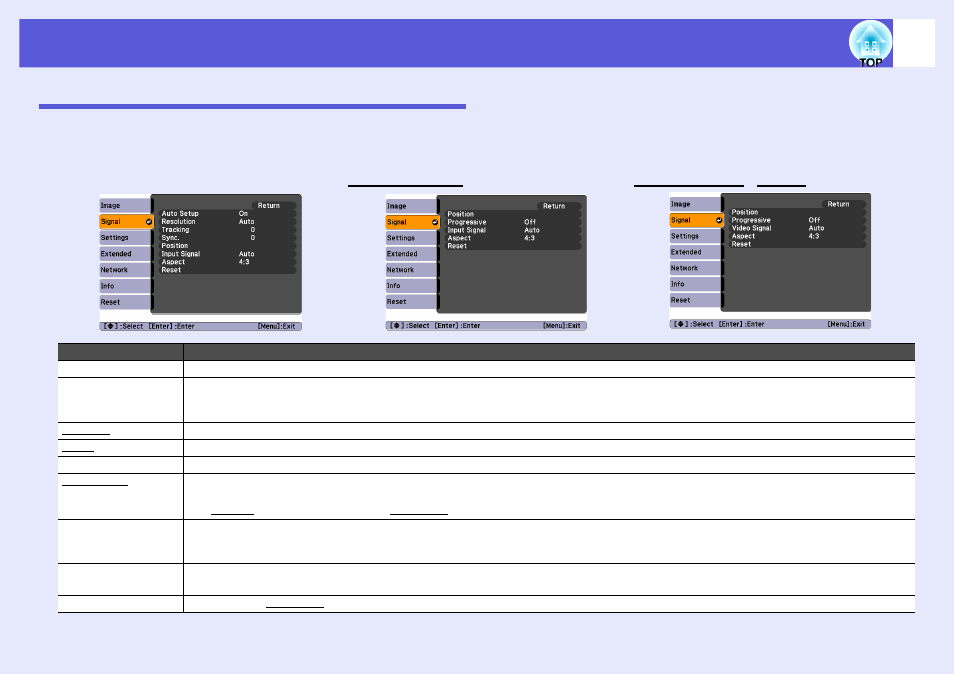
Task: Open Signal tab in Progressive/Input Signal menu
Action: [x=412, y=223]
